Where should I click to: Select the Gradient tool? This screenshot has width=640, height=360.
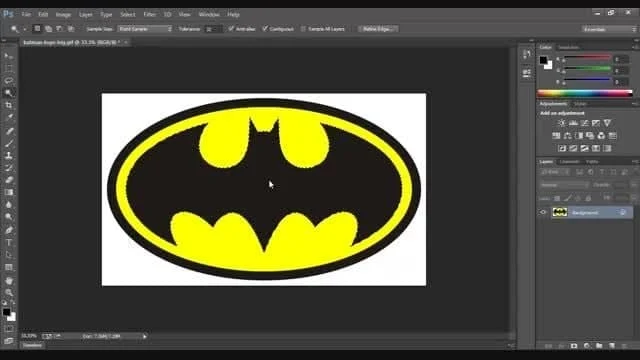[9, 192]
